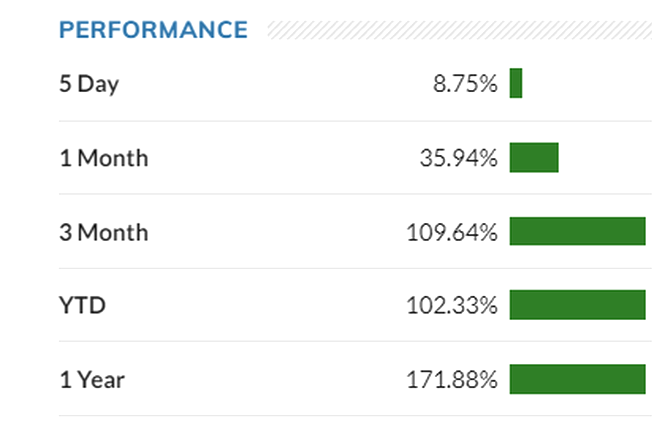Select the YTD row label
The height and width of the screenshot is (437, 660).
click(82, 305)
